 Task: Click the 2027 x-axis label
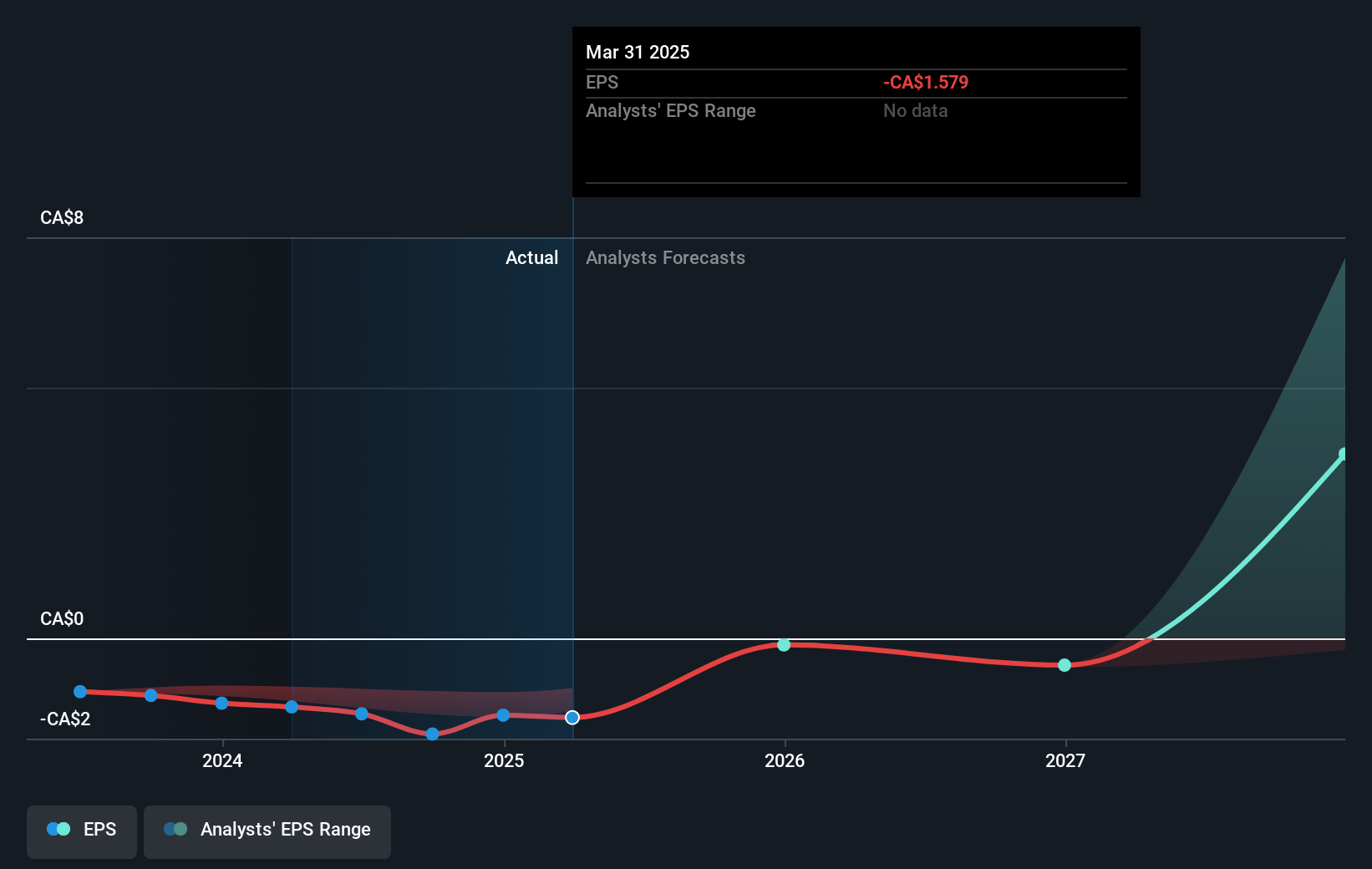(x=1065, y=760)
